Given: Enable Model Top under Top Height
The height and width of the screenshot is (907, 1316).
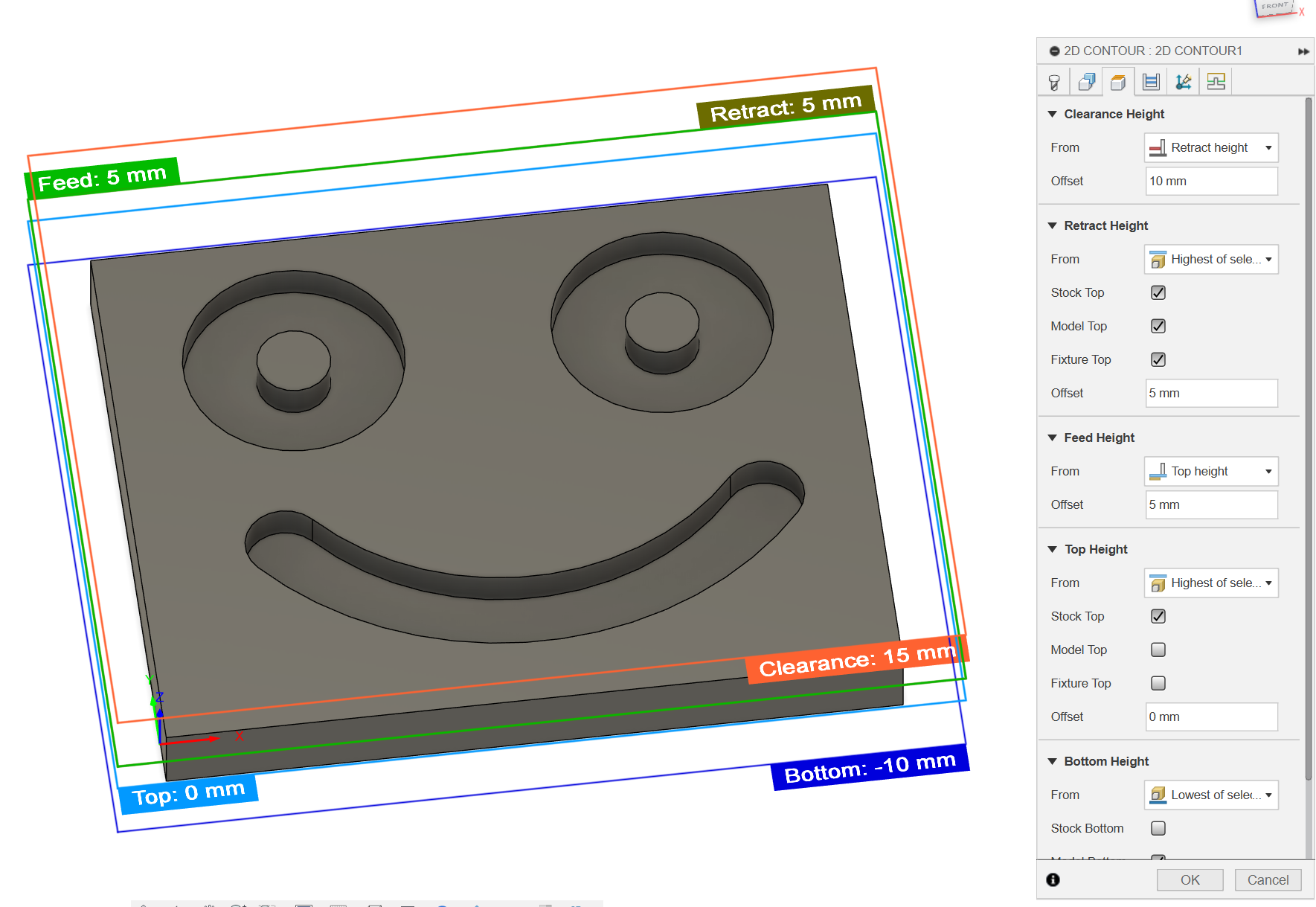Looking at the screenshot, I should (x=1158, y=650).
